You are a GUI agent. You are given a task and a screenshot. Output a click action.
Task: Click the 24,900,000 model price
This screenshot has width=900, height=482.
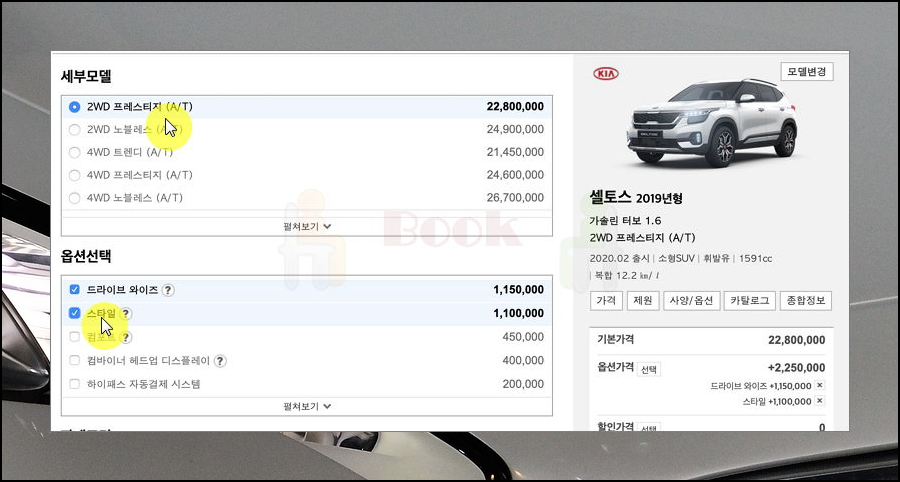515,130
